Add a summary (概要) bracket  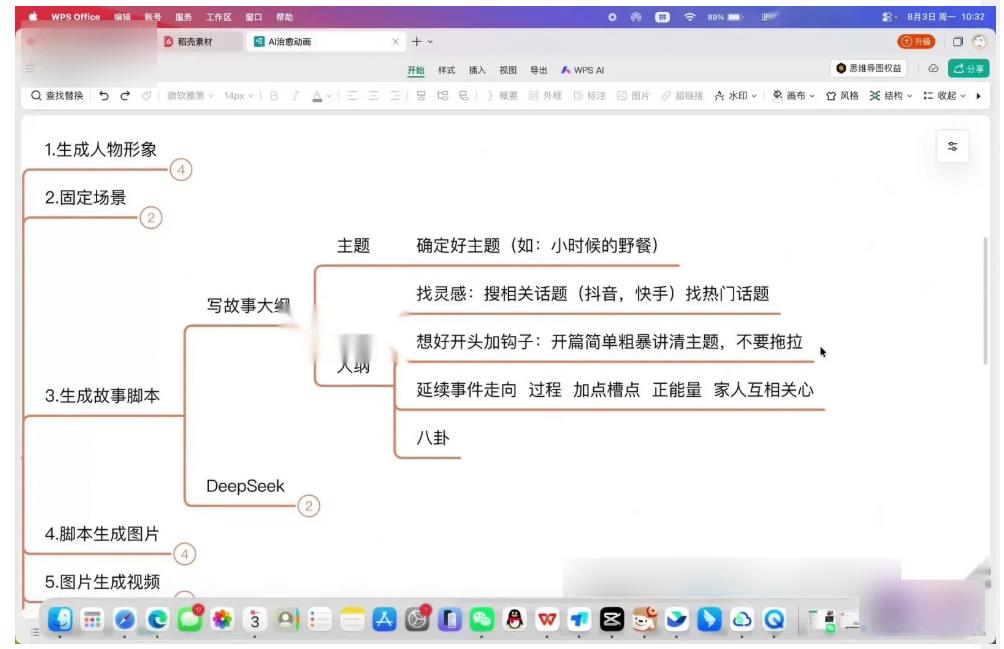pyautogui.click(x=502, y=95)
